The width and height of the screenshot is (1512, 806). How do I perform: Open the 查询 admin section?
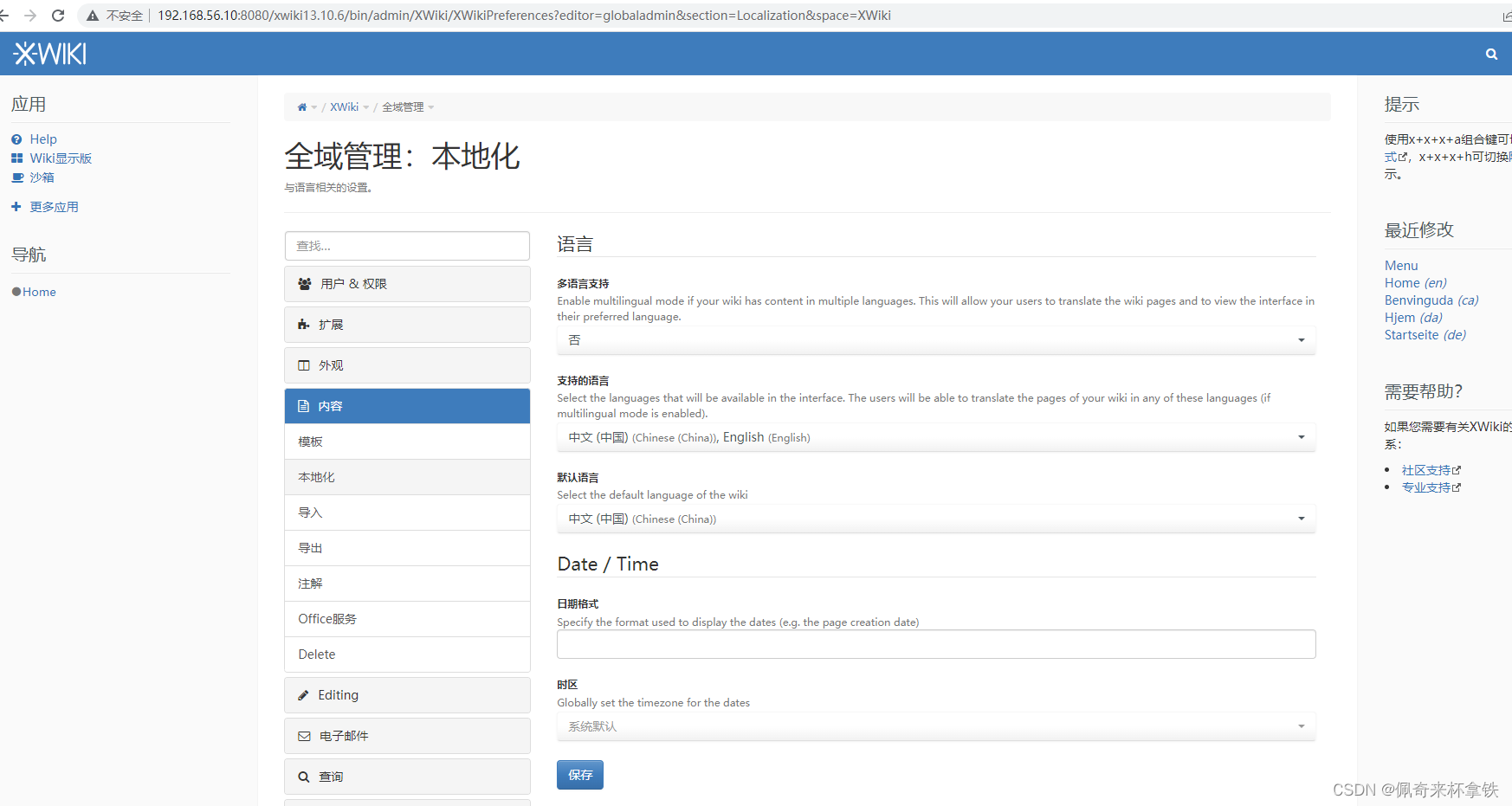tap(407, 777)
